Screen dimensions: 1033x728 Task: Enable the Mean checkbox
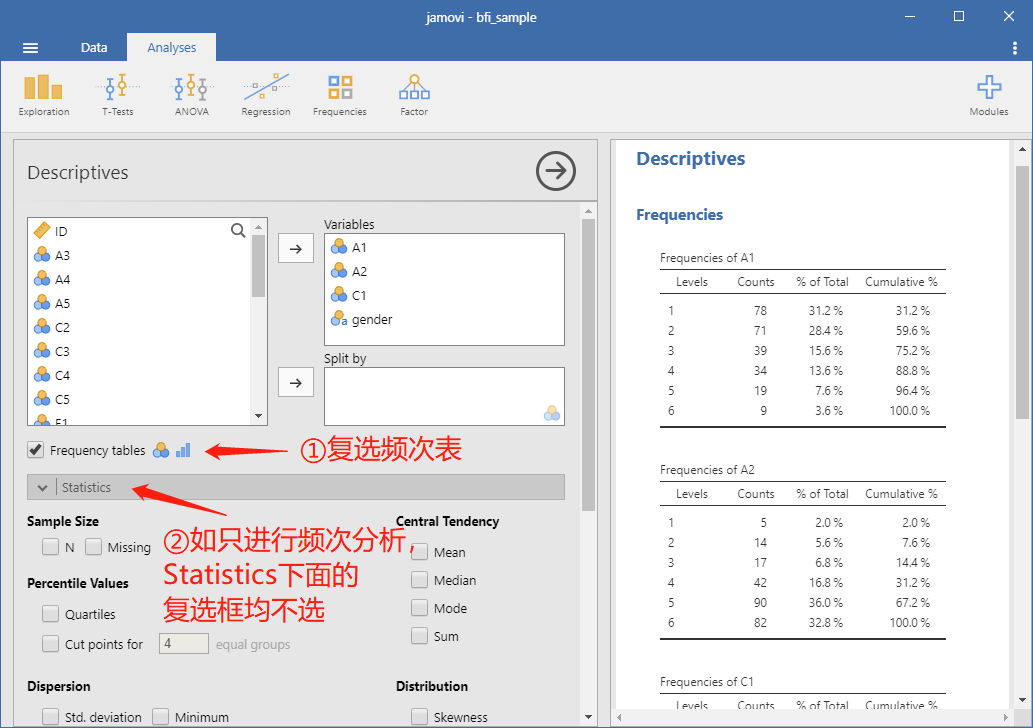[420, 552]
